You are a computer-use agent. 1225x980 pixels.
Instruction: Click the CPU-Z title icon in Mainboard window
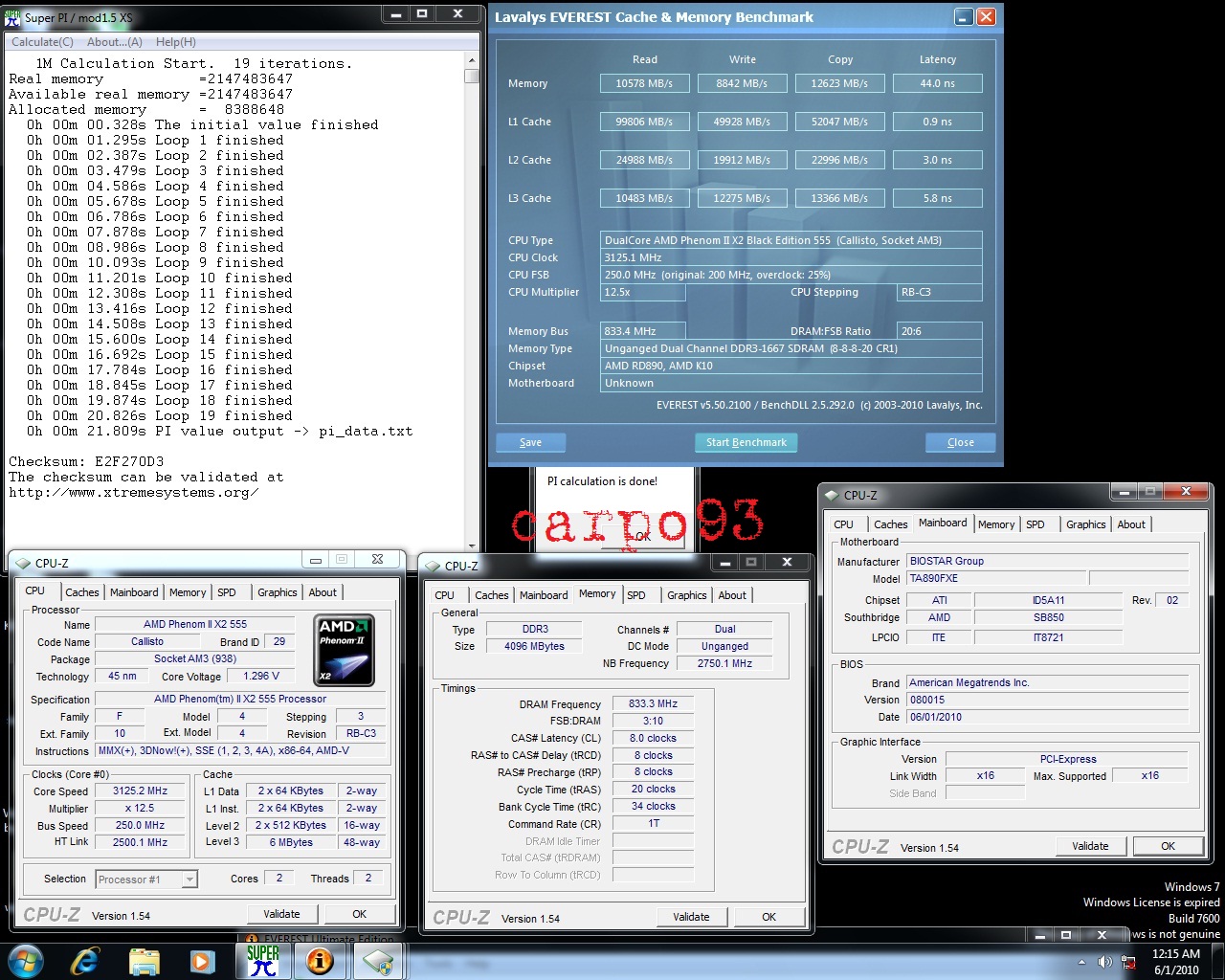(831, 495)
